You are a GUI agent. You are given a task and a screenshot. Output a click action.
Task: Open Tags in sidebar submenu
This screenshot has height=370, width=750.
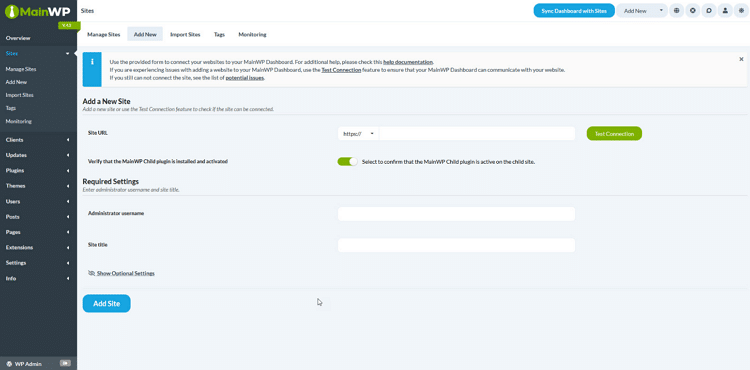pyautogui.click(x=11, y=108)
